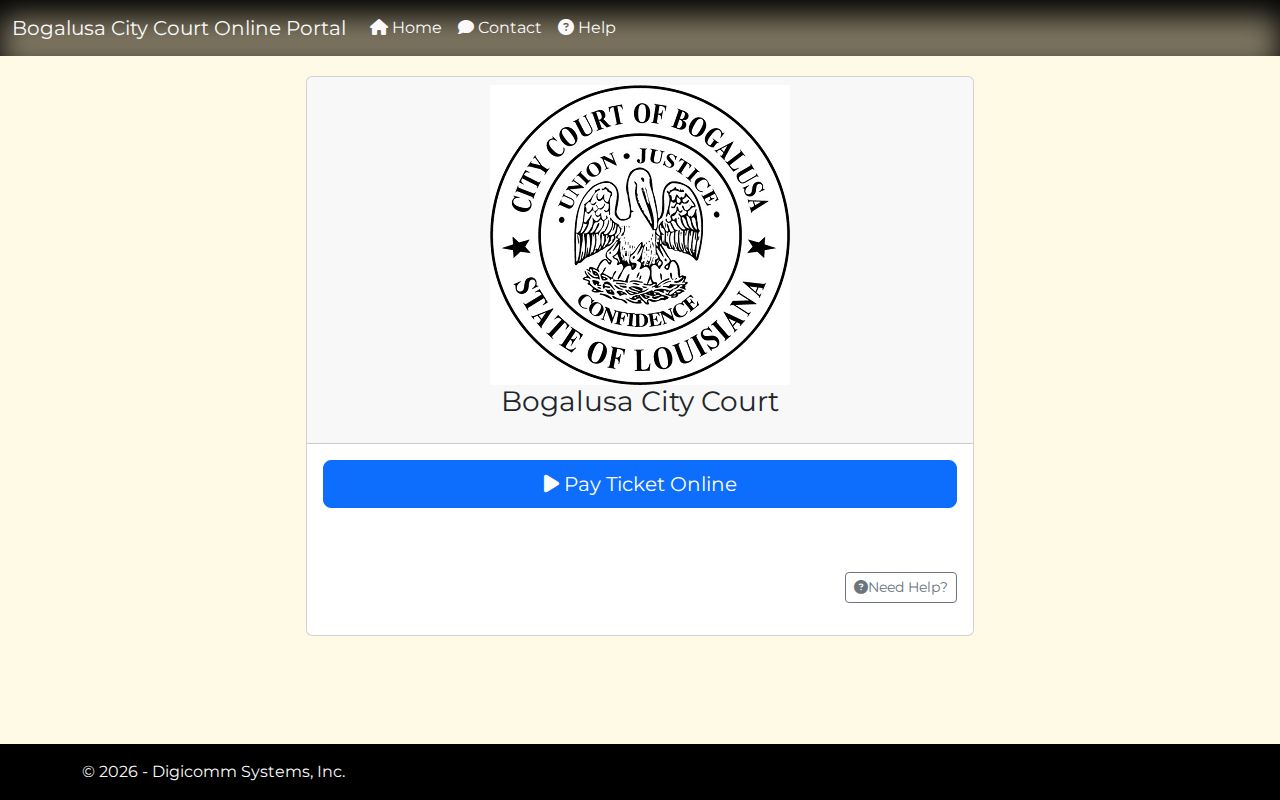Open the Help menu item

pos(587,28)
